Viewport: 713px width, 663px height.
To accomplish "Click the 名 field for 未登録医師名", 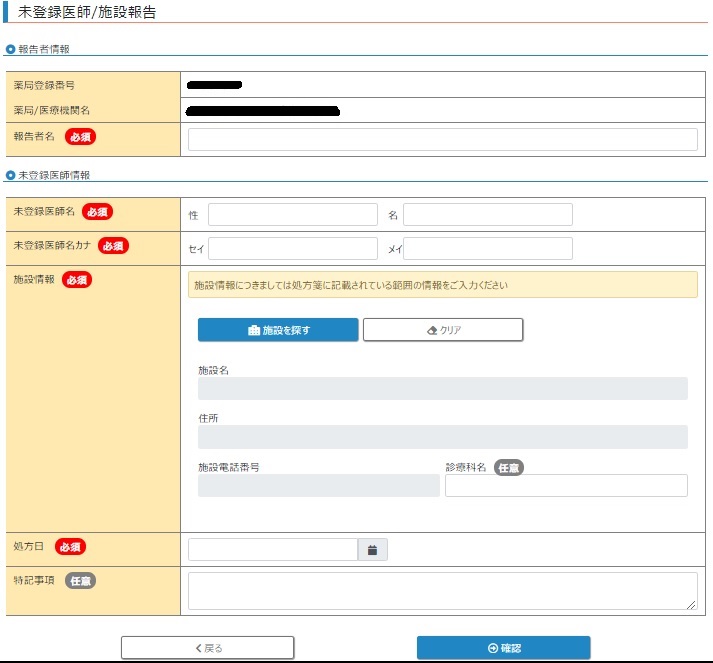I will tap(487, 215).
